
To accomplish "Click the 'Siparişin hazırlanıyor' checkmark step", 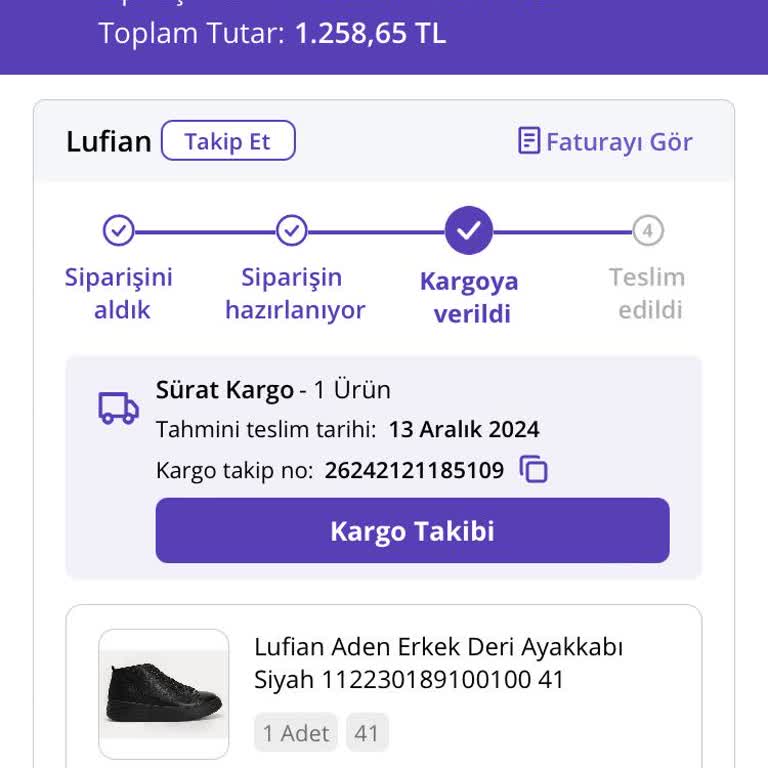I will pos(291,231).
